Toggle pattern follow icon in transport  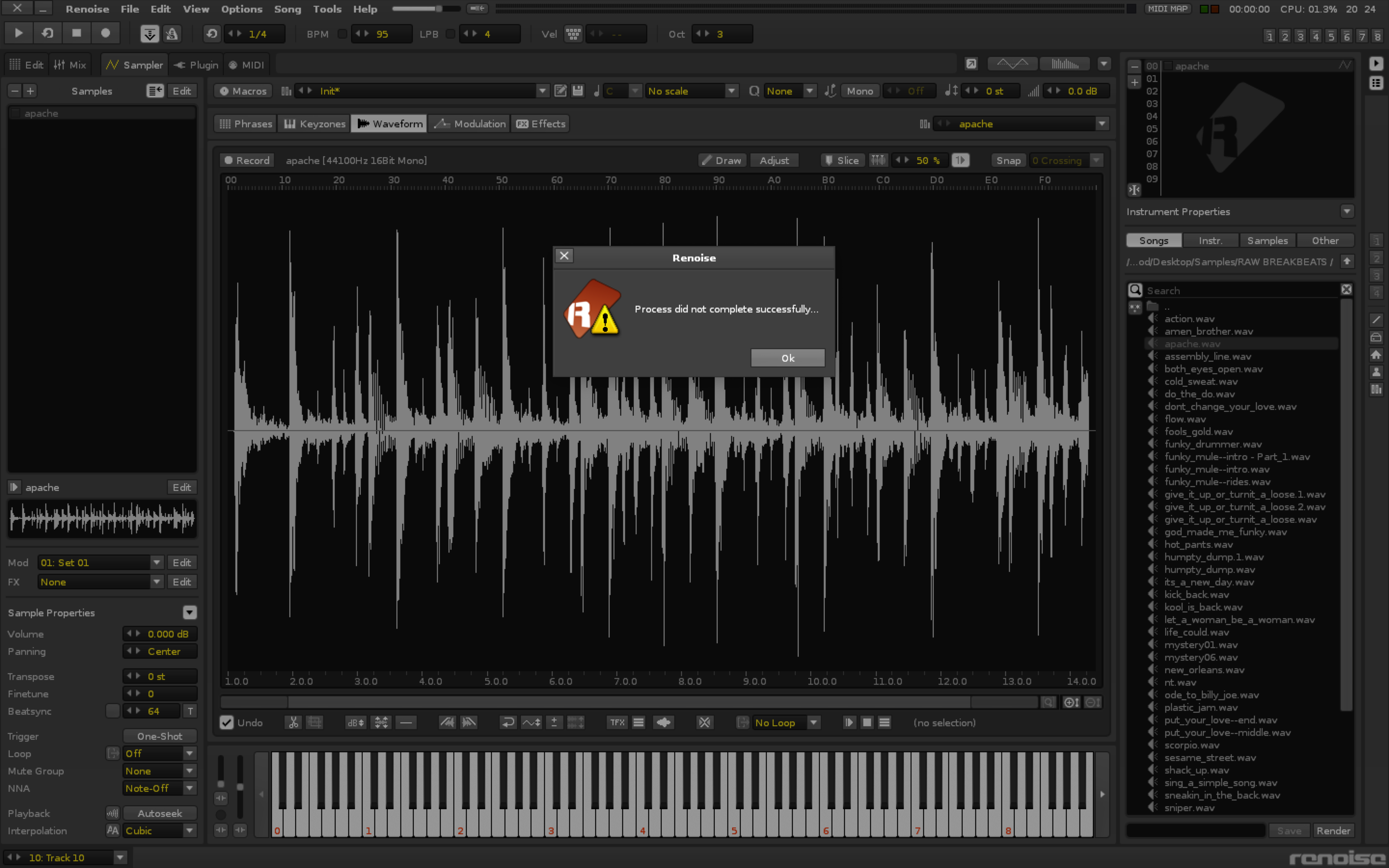click(x=150, y=34)
